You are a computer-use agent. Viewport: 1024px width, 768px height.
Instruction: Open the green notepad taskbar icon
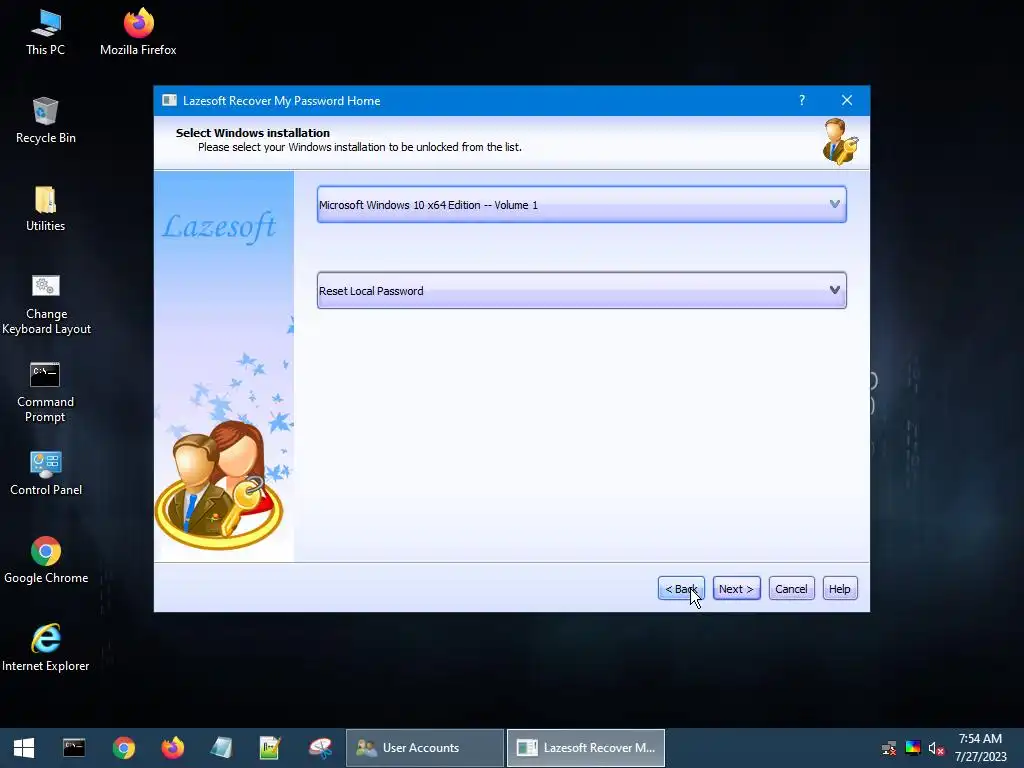coord(270,748)
